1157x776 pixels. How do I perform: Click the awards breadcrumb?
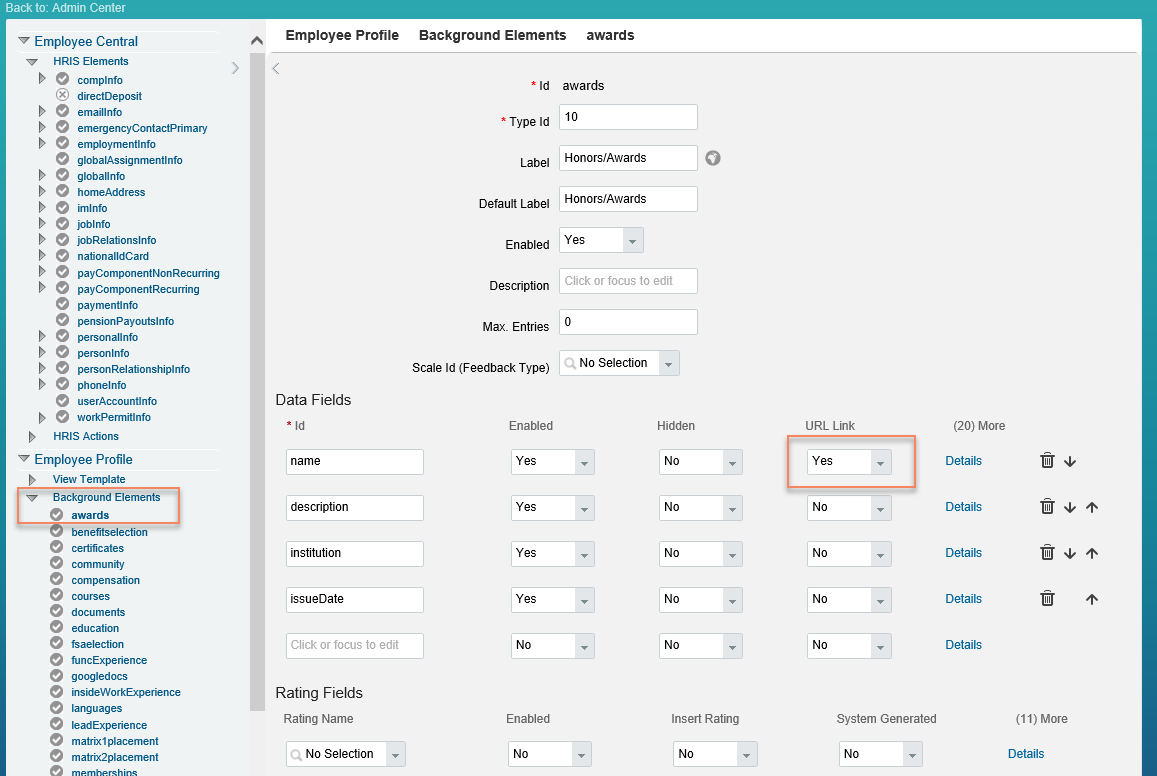pyautogui.click(x=610, y=35)
